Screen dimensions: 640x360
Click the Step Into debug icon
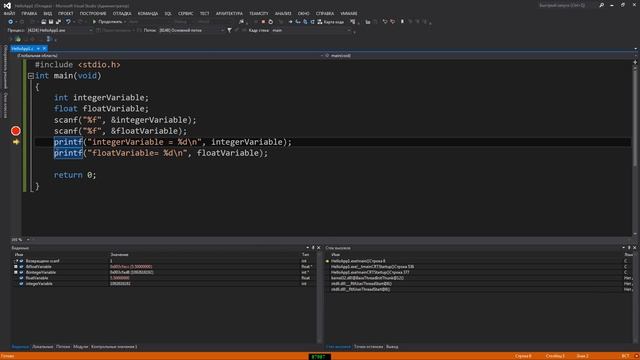click(298, 22)
